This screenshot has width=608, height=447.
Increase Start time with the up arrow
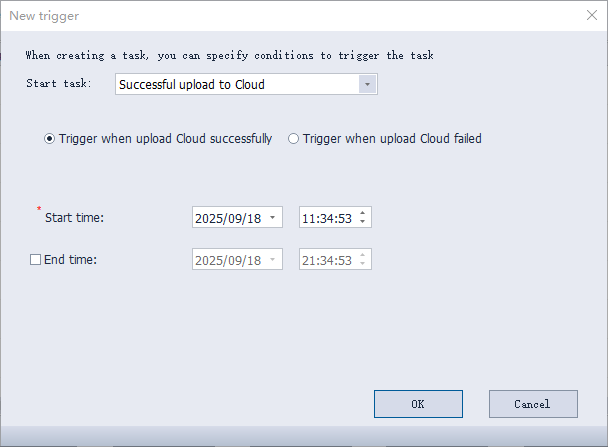pos(363,213)
